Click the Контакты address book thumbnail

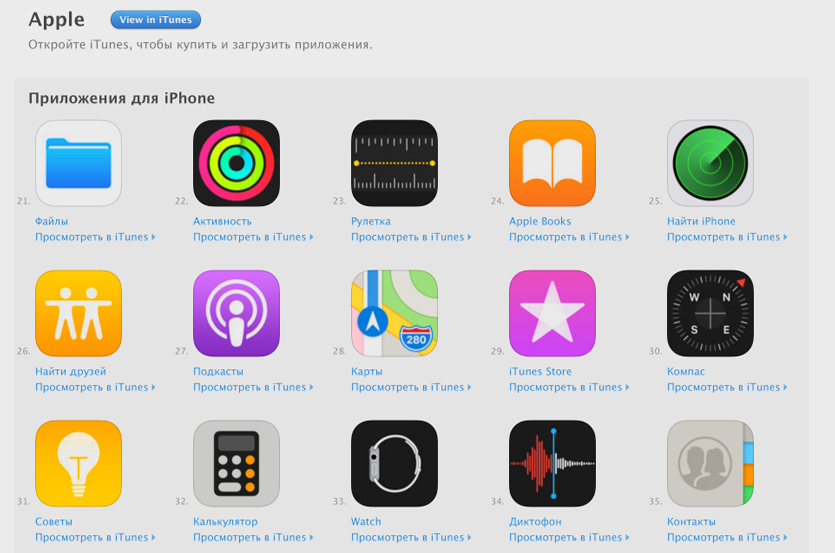(710, 463)
